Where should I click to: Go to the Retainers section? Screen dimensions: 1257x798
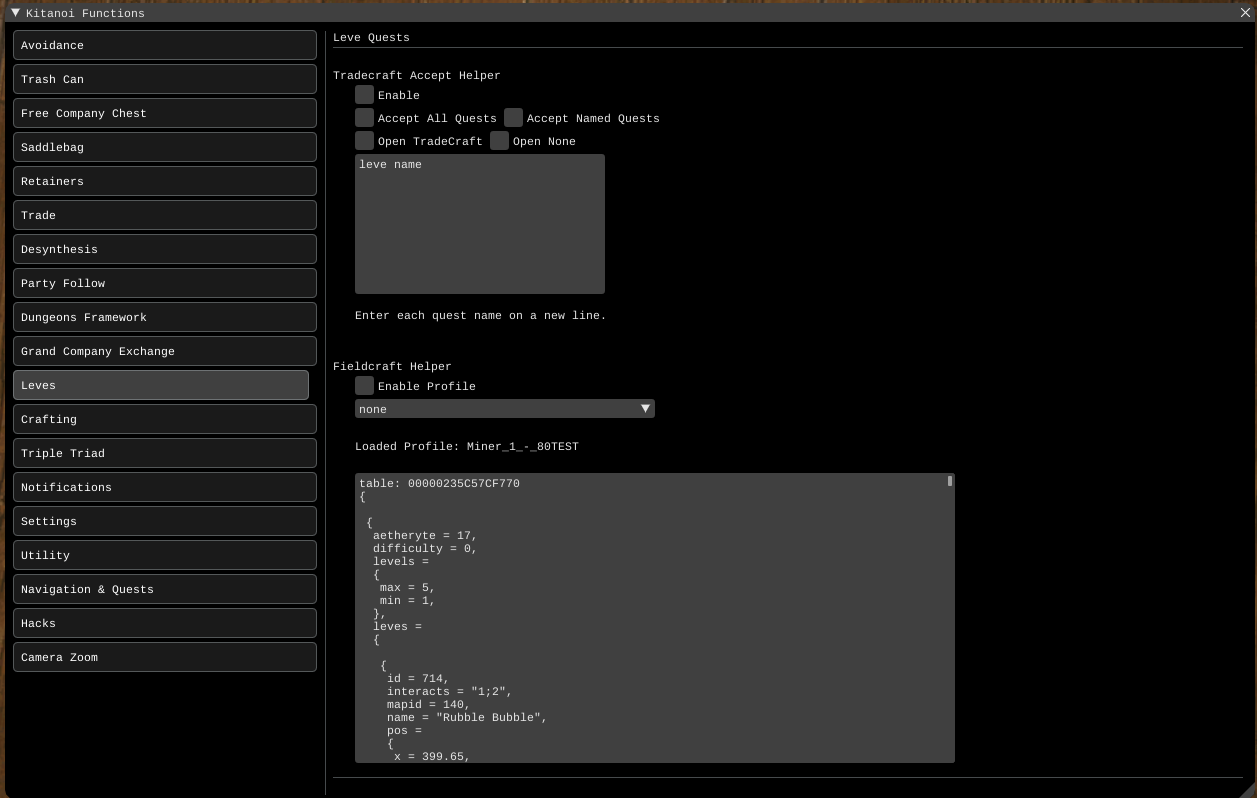pos(165,181)
